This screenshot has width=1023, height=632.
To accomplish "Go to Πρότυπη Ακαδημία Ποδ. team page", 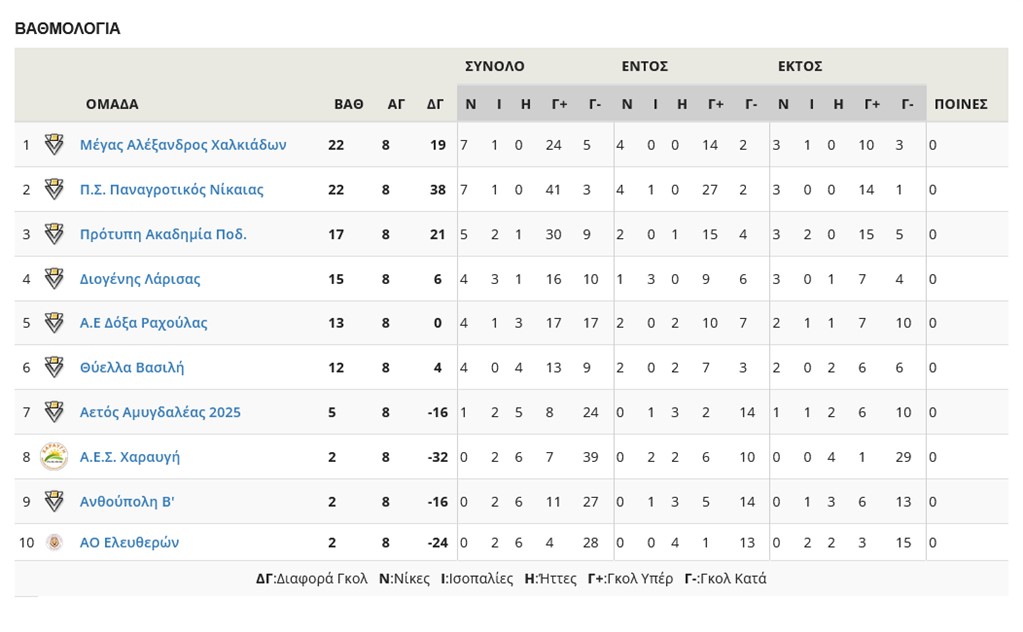I will click(163, 234).
